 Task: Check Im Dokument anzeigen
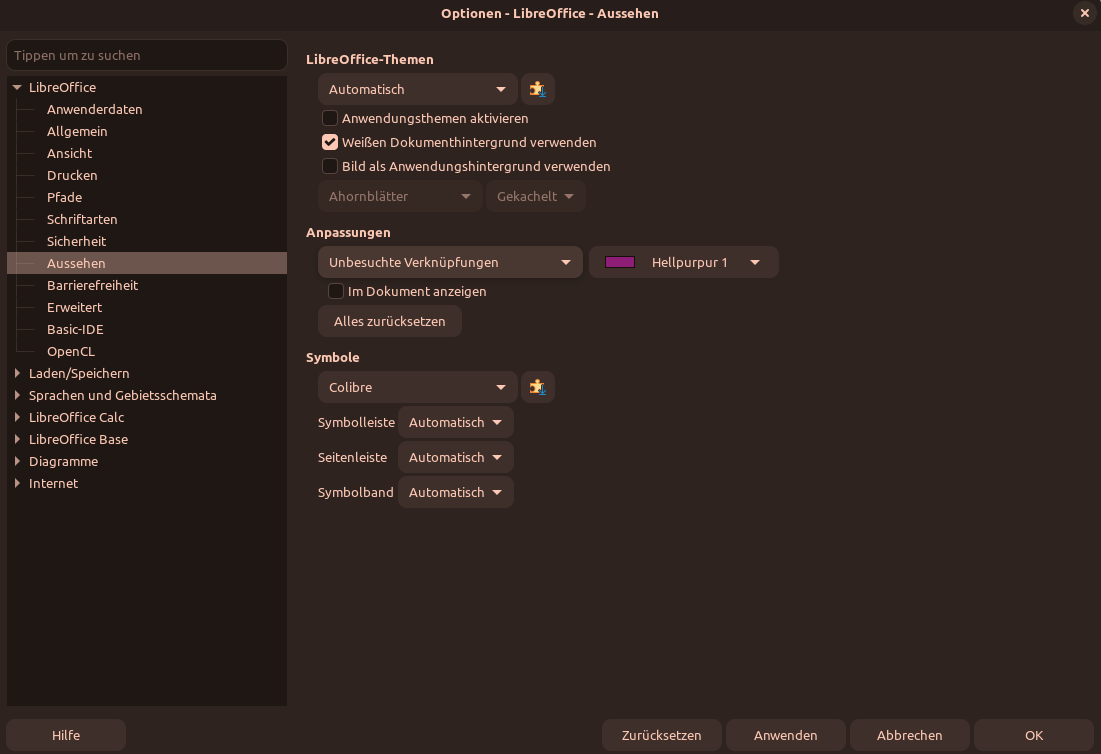pos(336,291)
